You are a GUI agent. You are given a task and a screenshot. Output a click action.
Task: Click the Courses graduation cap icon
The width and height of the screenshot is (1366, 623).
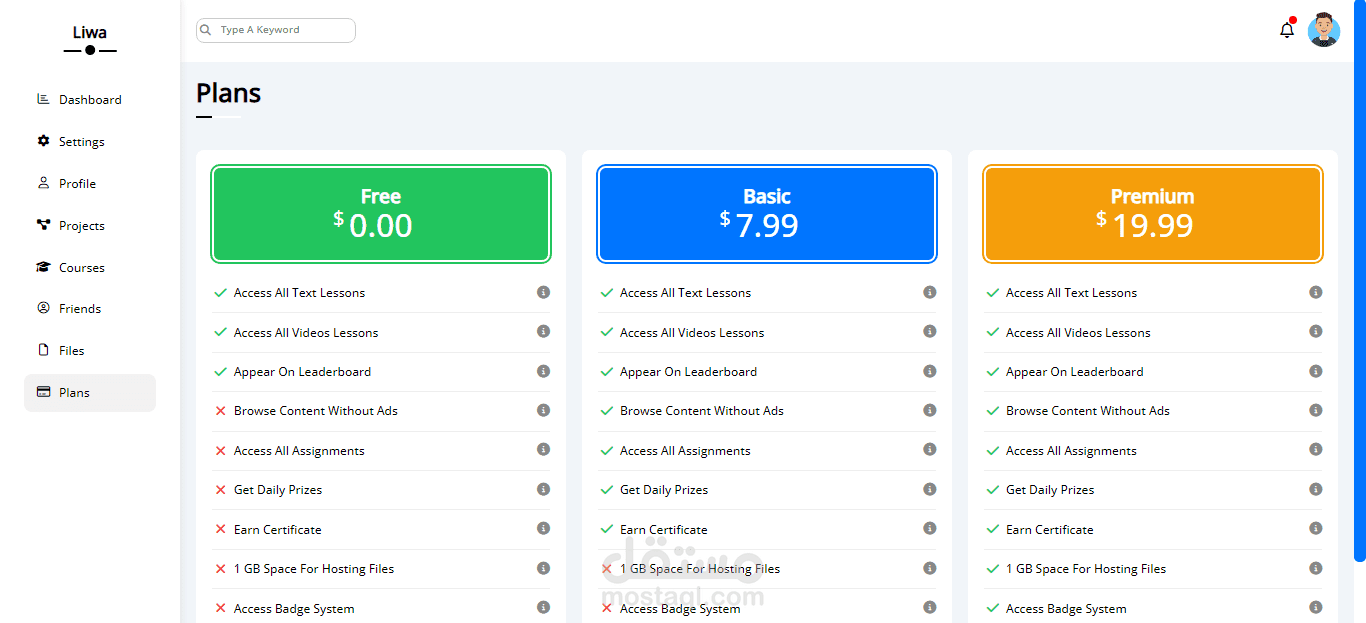coord(43,267)
